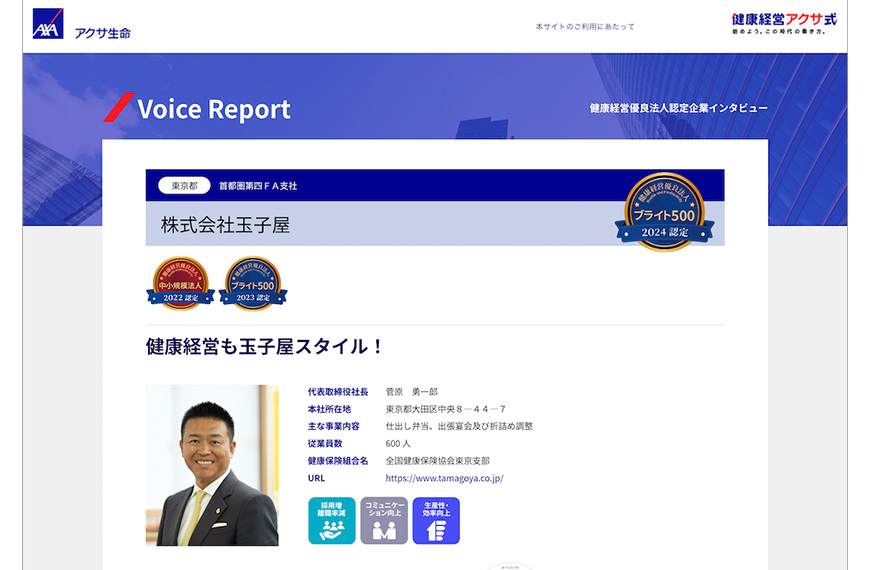Click the headline 健康経営も玉子屋スタイル！
Viewport: 870px width, 570px height.
[265, 346]
